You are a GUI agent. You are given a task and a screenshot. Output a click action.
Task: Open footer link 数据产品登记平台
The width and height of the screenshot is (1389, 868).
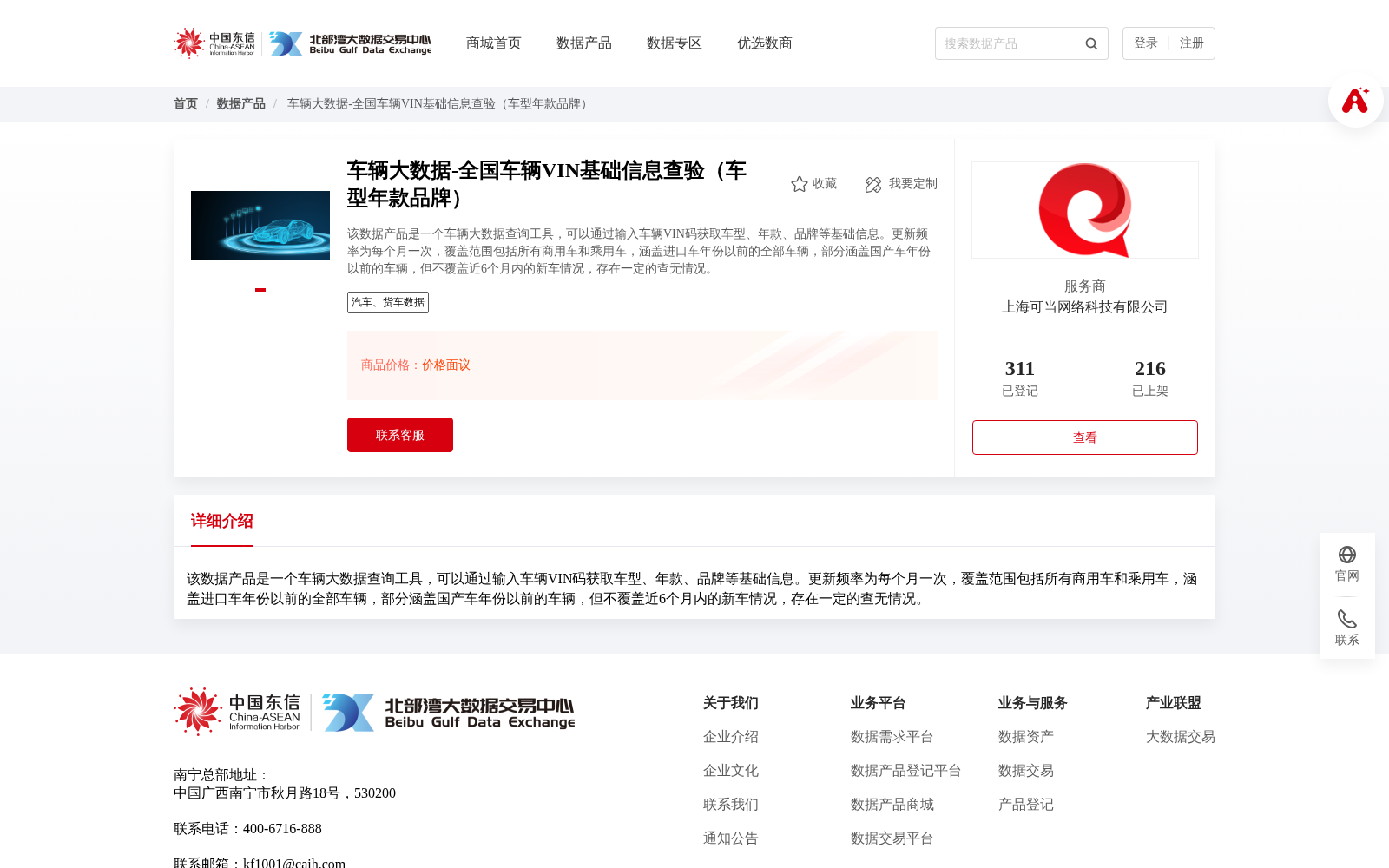point(906,771)
